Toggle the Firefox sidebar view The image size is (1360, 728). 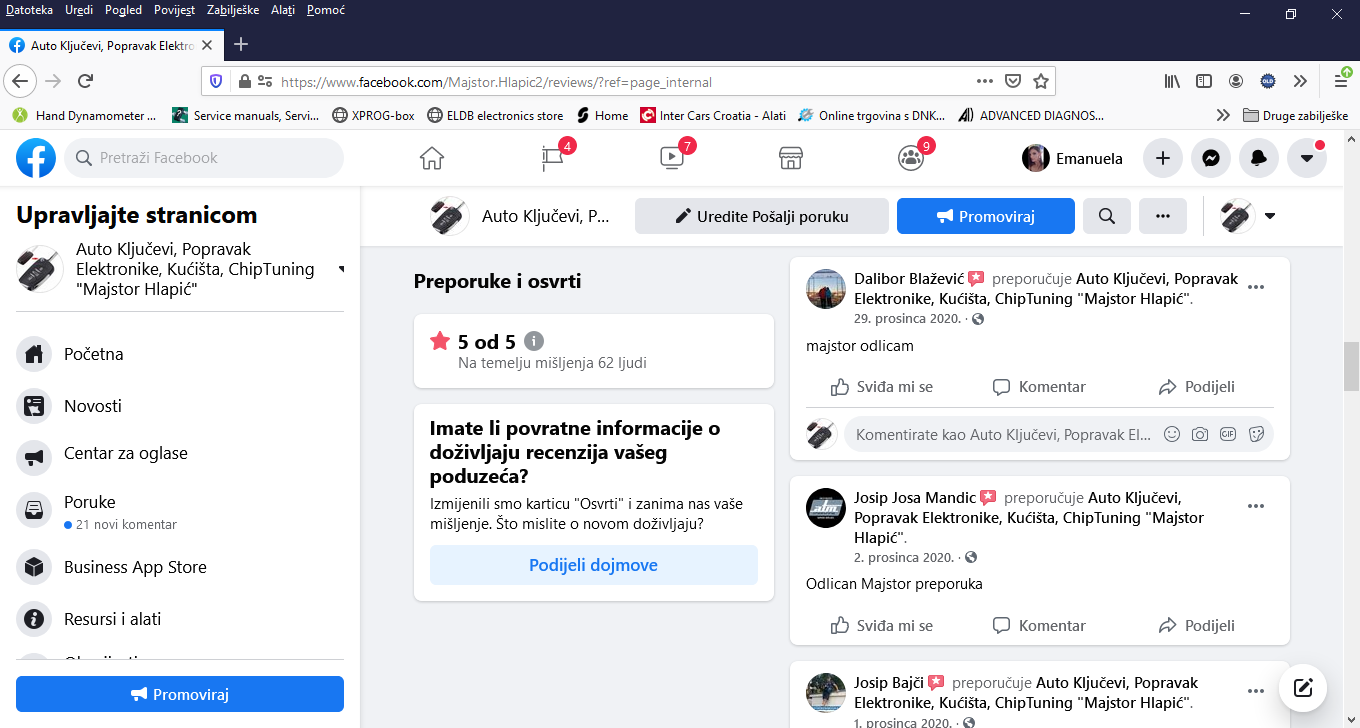pos(1204,81)
